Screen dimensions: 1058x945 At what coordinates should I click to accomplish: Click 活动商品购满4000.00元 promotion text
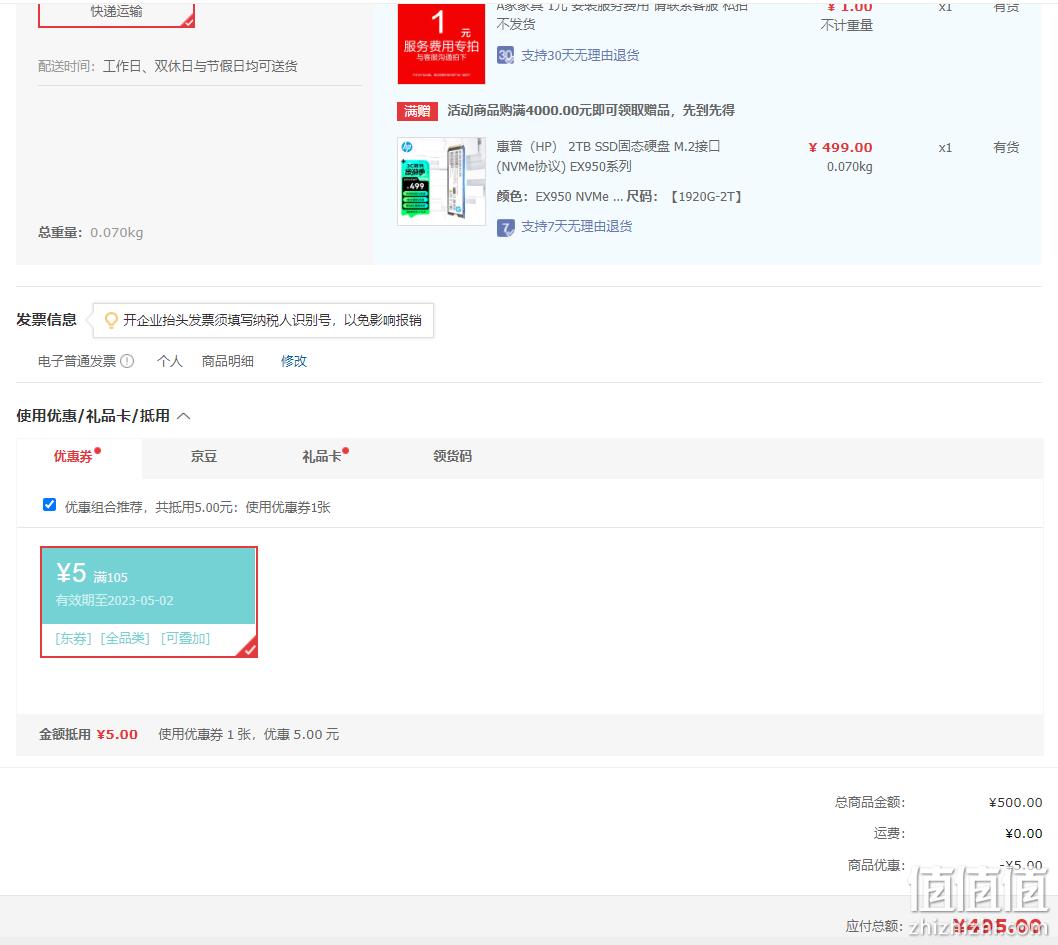tap(590, 111)
